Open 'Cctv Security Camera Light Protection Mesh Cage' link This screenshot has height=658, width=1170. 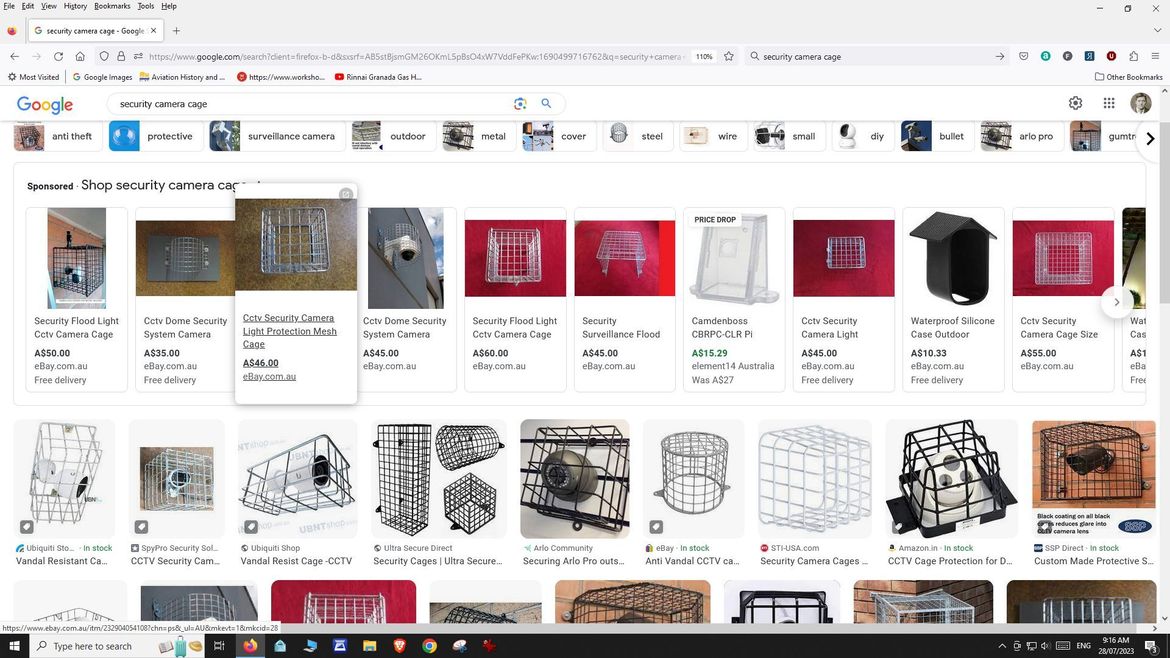[x=290, y=331]
